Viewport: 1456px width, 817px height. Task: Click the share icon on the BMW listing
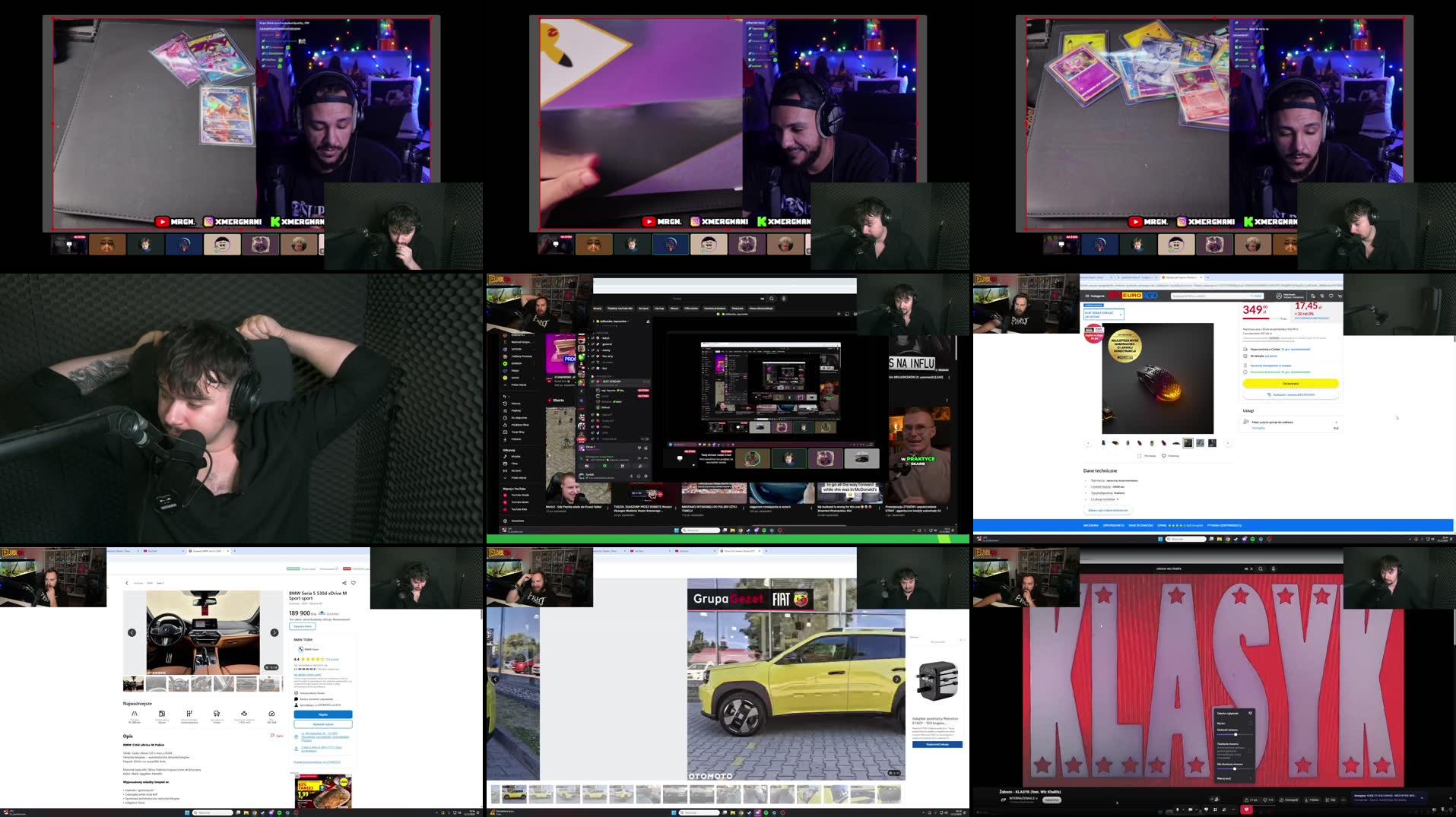[x=344, y=583]
